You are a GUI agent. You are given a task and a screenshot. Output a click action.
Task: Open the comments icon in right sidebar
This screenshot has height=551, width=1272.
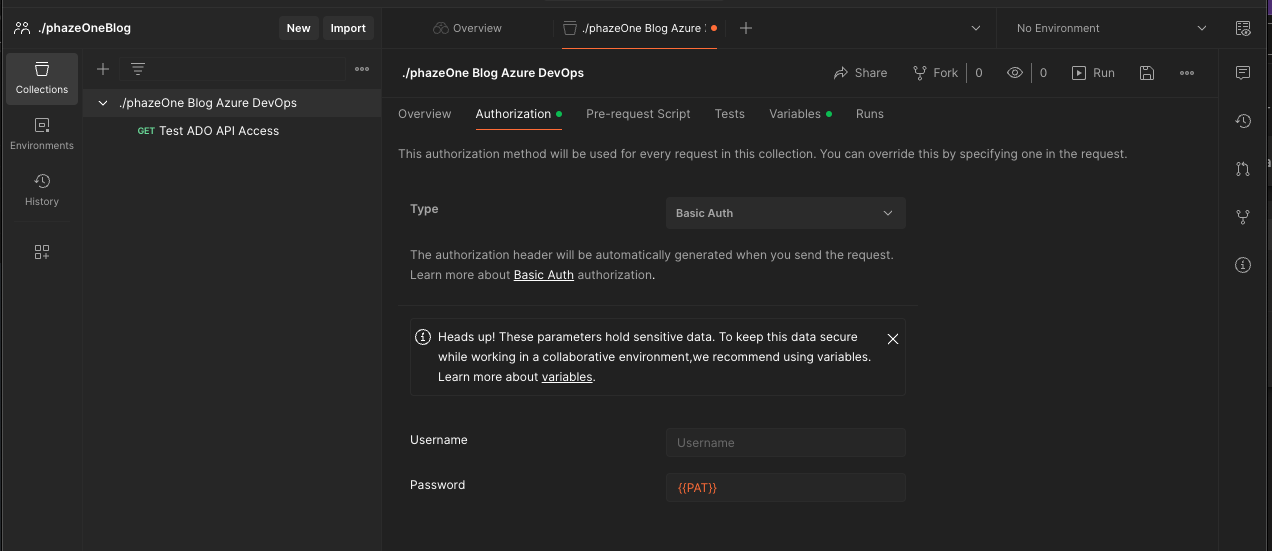(1243, 73)
